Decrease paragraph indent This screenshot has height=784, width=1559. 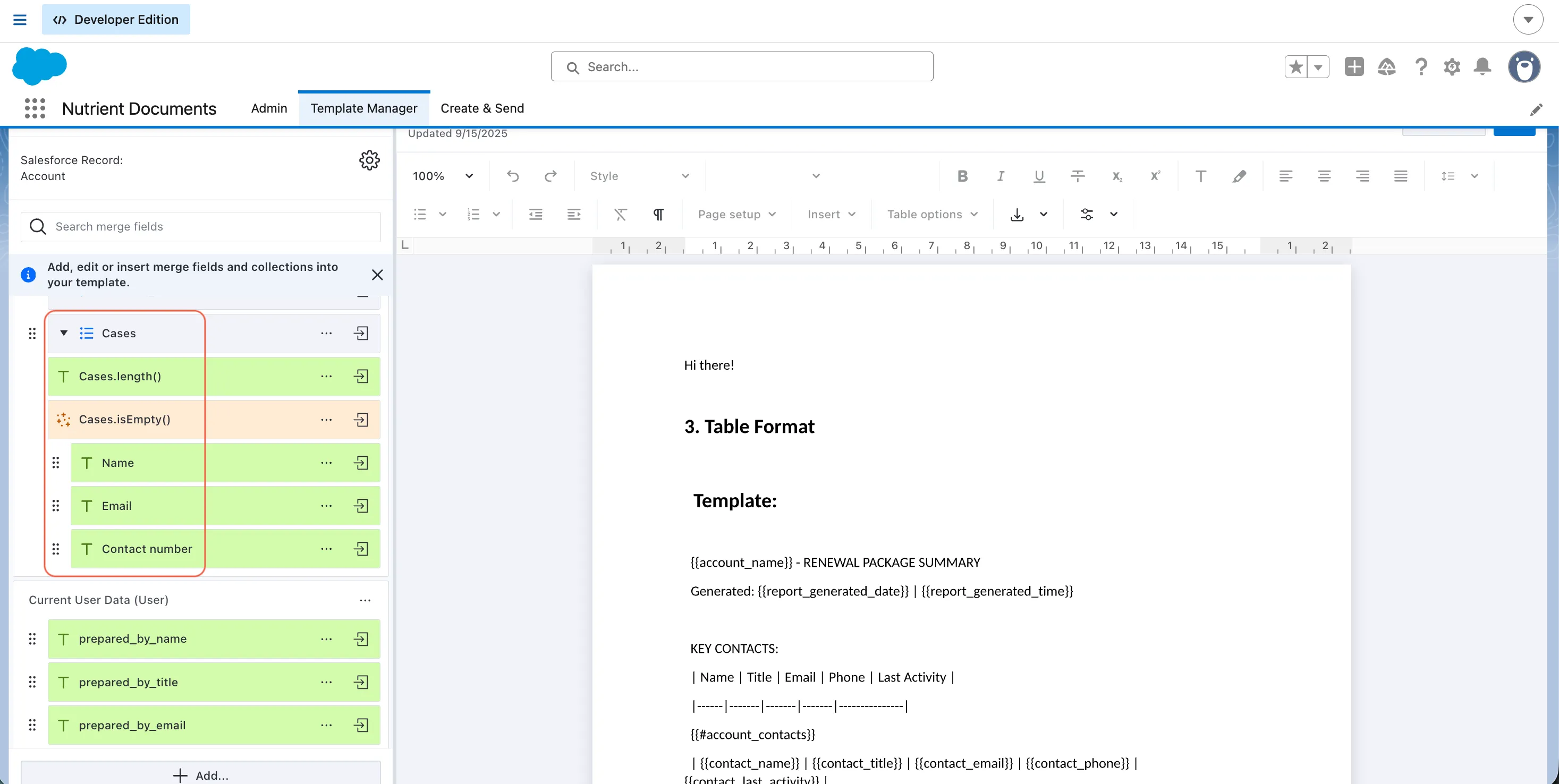[x=536, y=214]
